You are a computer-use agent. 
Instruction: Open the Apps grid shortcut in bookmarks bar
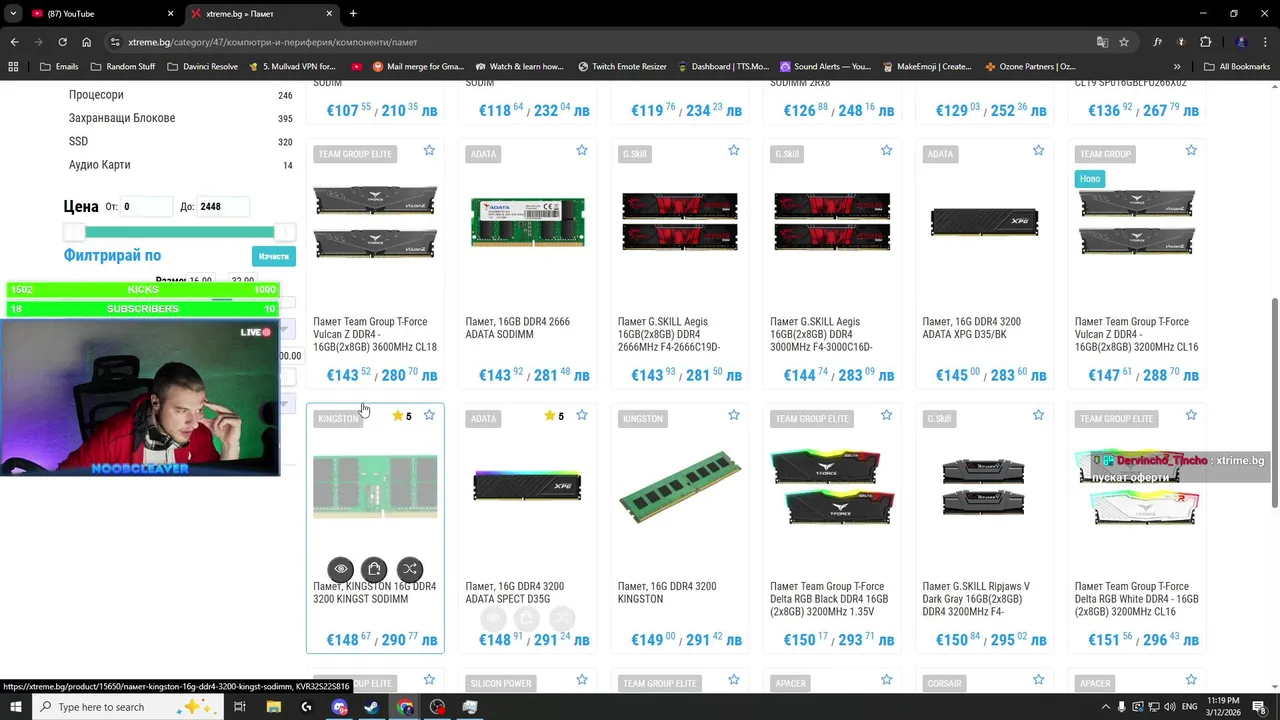point(13,67)
